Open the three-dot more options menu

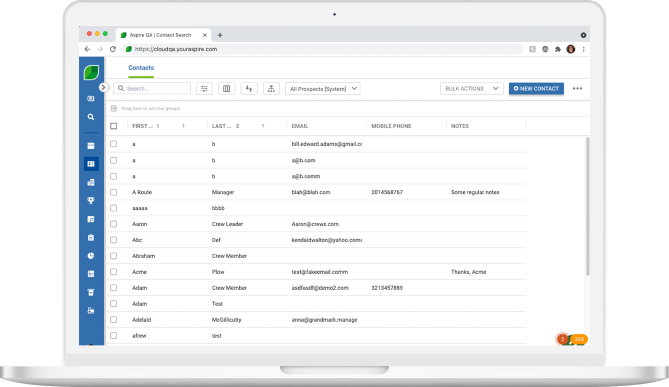[x=577, y=88]
